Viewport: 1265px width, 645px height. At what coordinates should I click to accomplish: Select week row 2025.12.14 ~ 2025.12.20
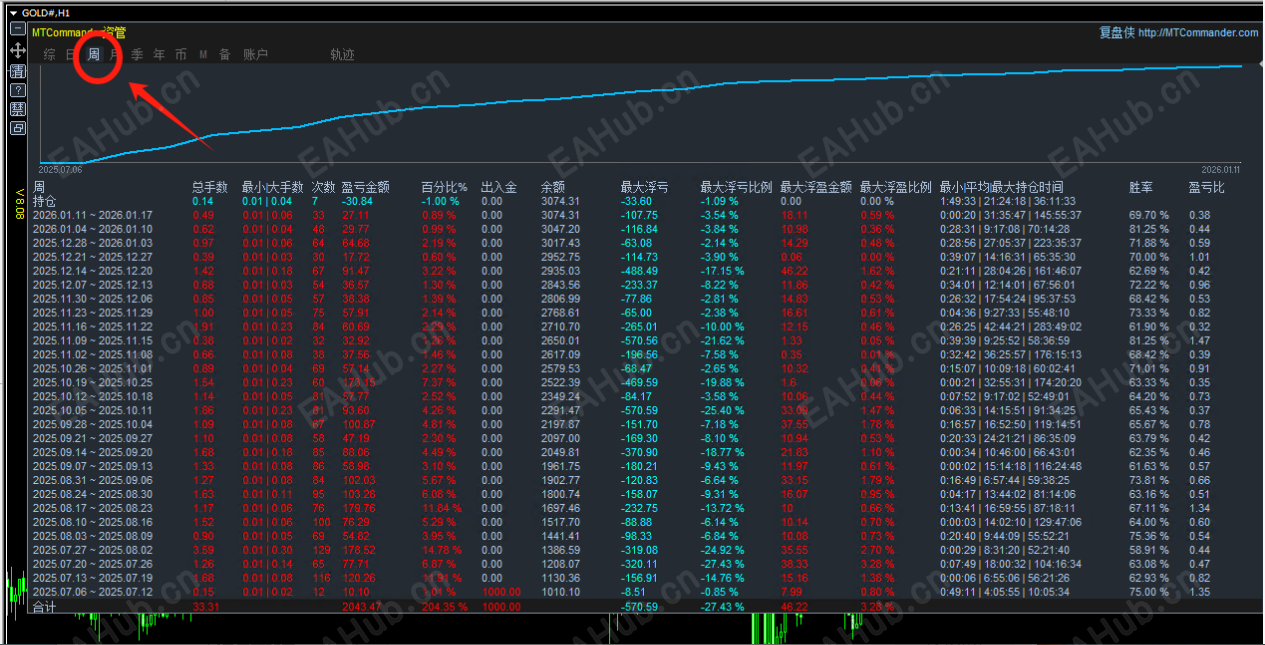93,271
